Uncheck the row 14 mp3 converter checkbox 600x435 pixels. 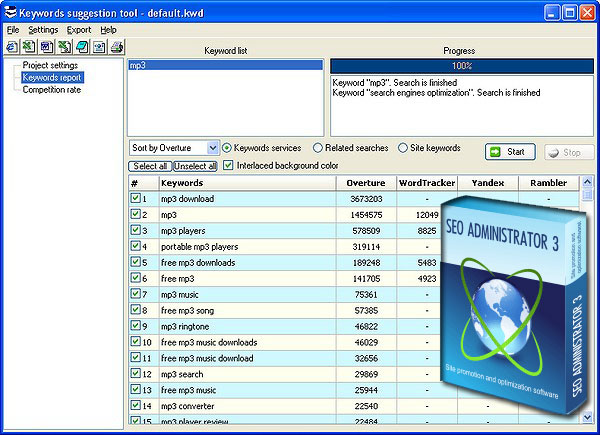[135, 405]
